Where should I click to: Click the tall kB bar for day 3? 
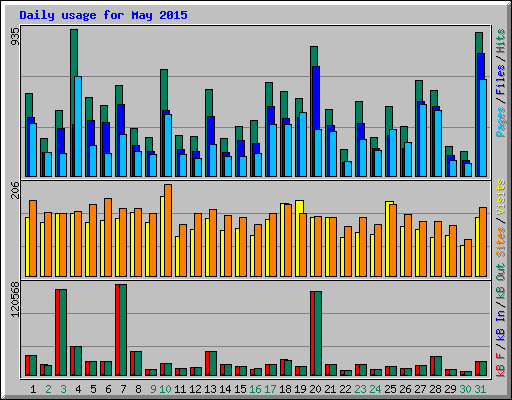tap(61, 333)
